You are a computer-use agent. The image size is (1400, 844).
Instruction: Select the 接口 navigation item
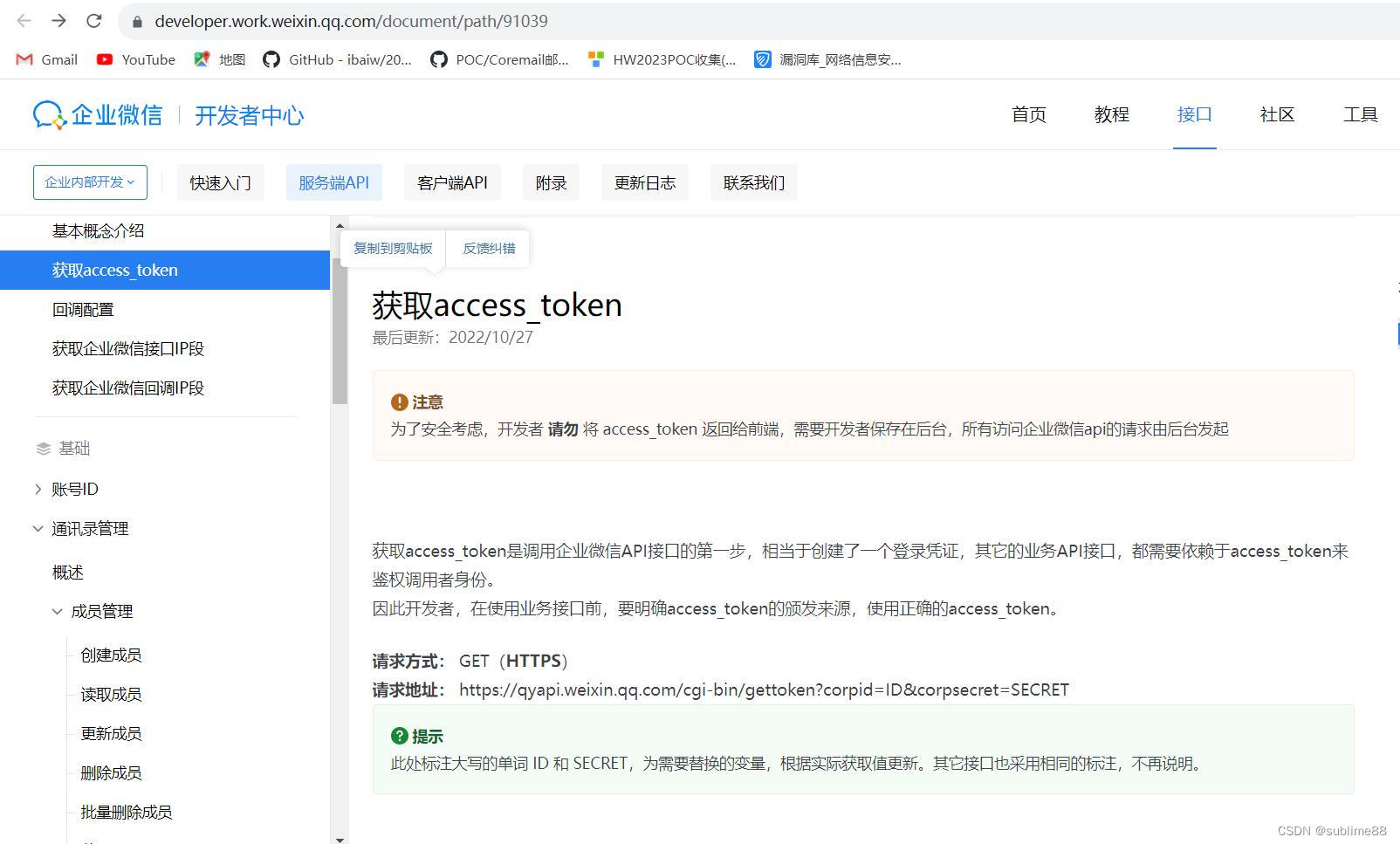(1194, 114)
